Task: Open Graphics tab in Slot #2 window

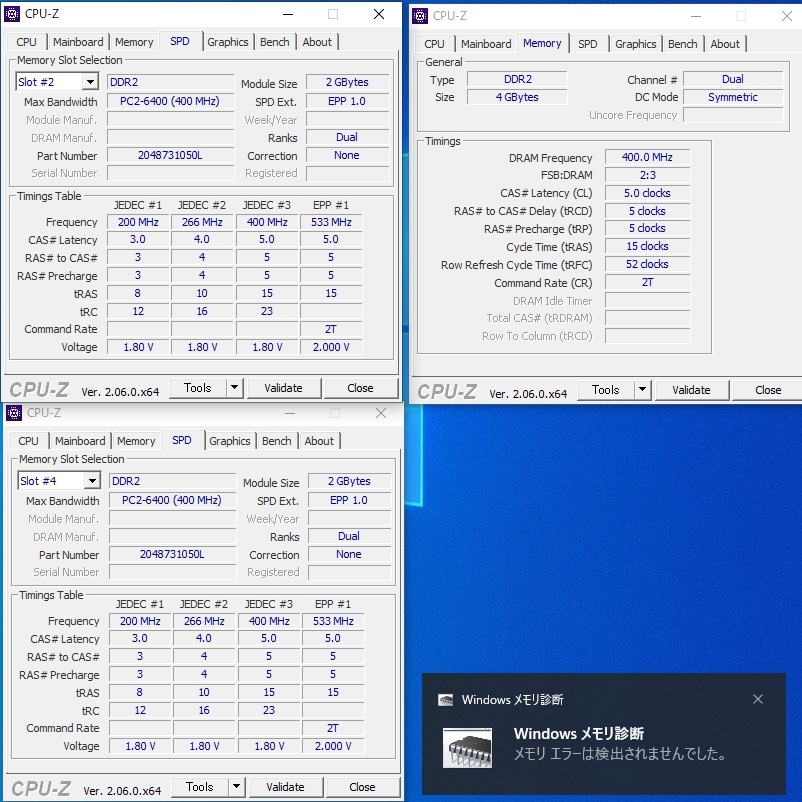Action: point(228,42)
